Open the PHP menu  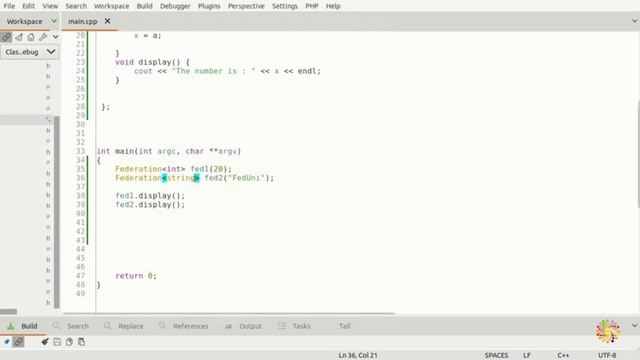312,6
